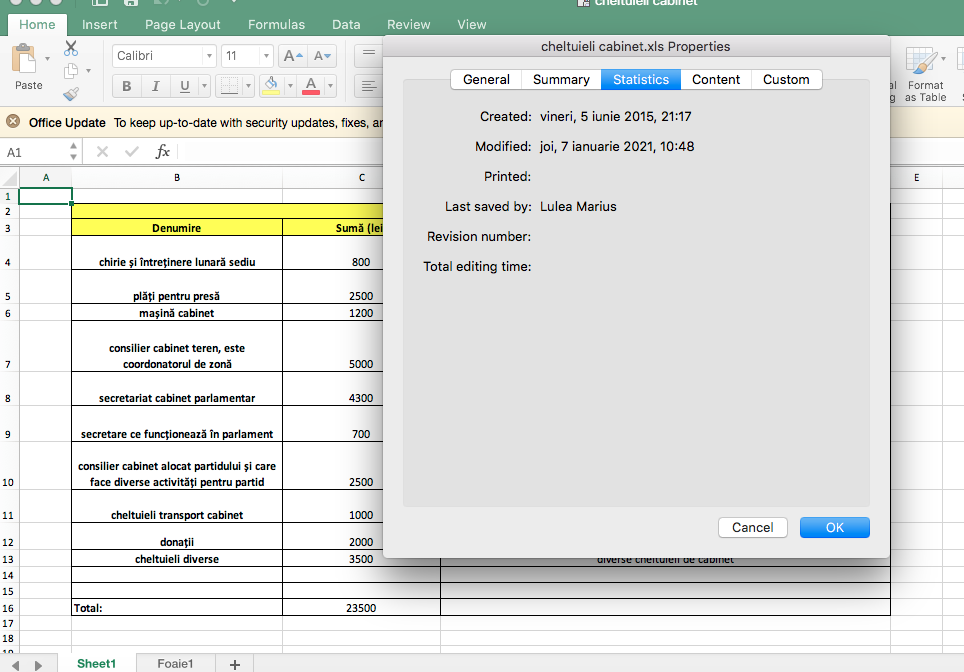Click the Borders icon
This screenshot has width=964, height=672.
[x=229, y=86]
